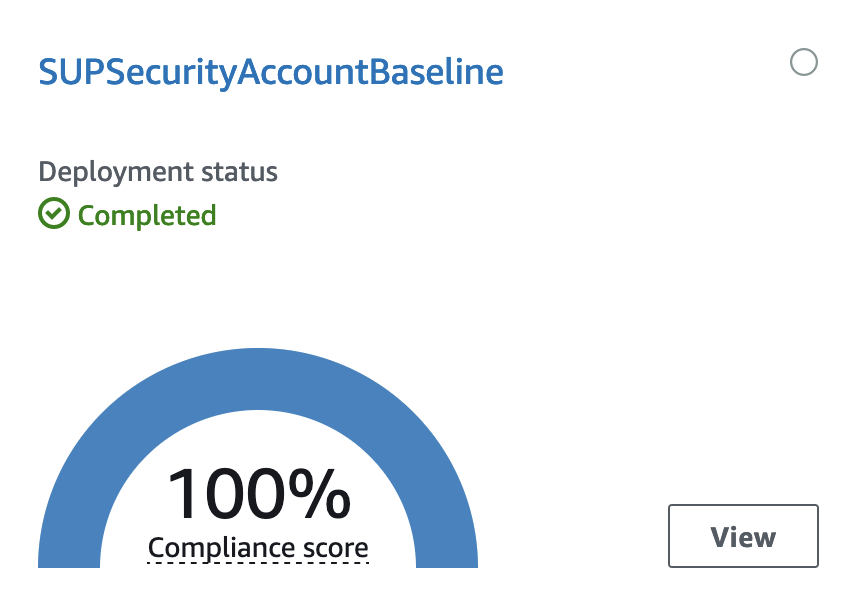Click the large 100% number in gauge
Image resolution: width=852 pixels, height=608 pixels.
(x=259, y=494)
